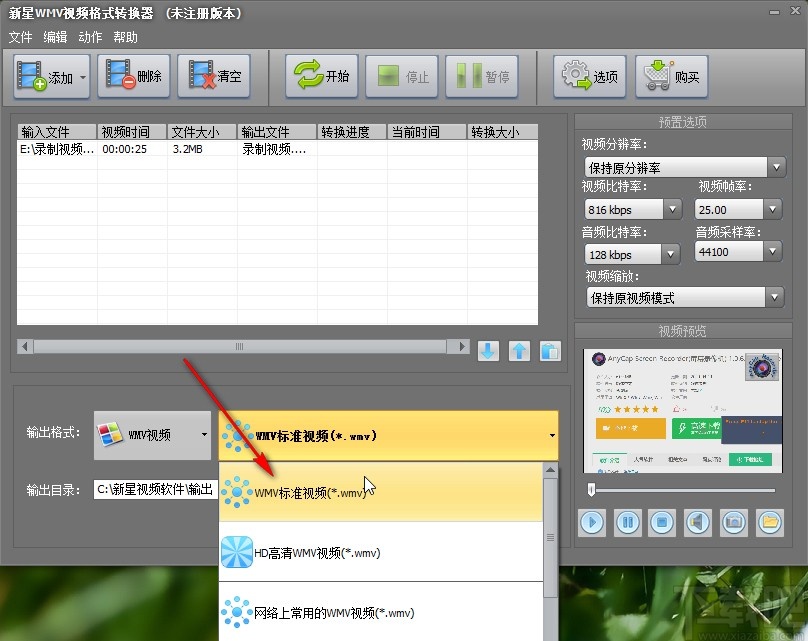Click right arrow of file list scrollbar
The width and height of the screenshot is (808, 641).
[x=461, y=346]
